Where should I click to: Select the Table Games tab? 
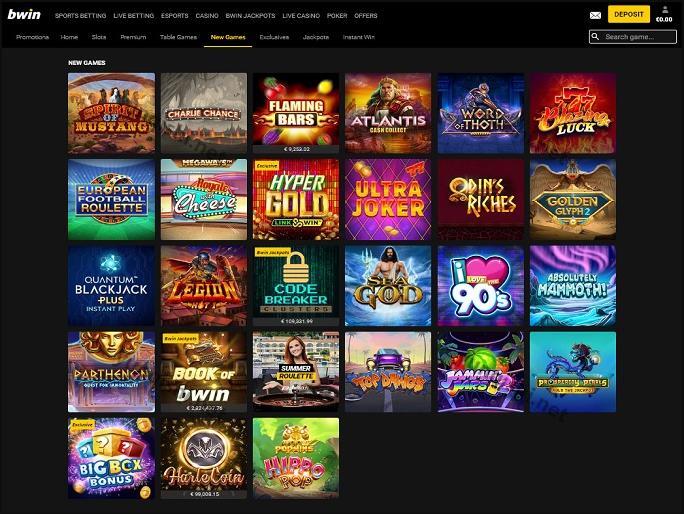click(x=178, y=37)
